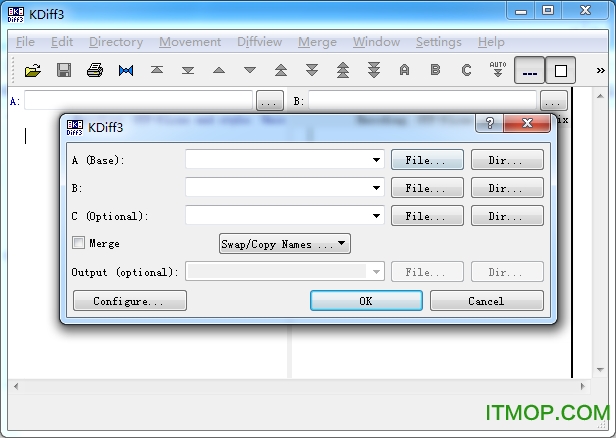
Task: Click the Configure... button
Action: pyautogui.click(x=130, y=301)
